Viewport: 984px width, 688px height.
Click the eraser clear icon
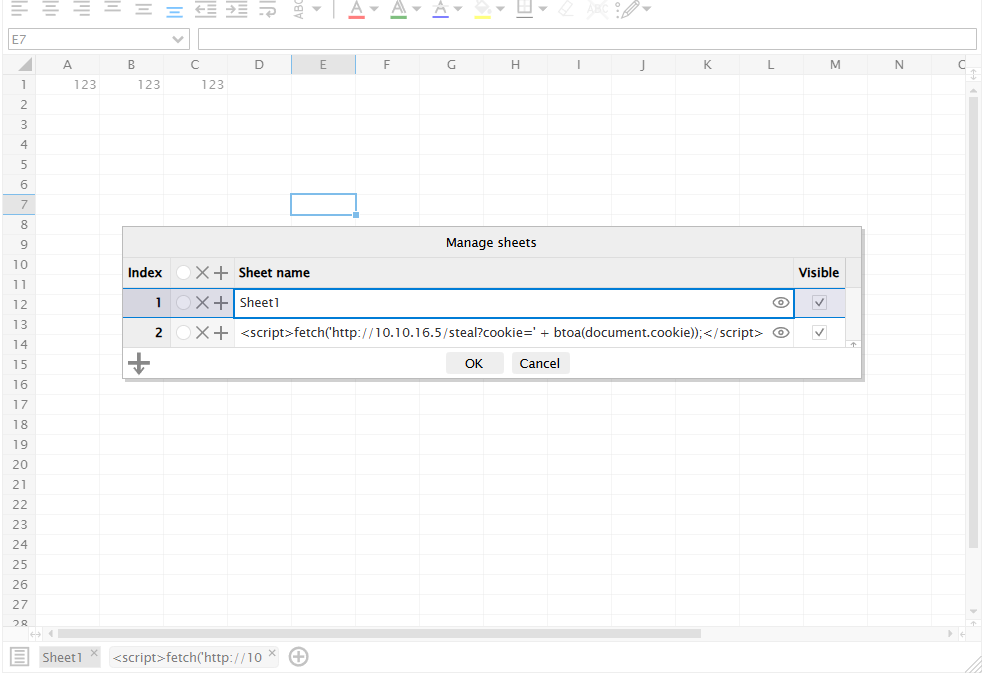point(566,9)
